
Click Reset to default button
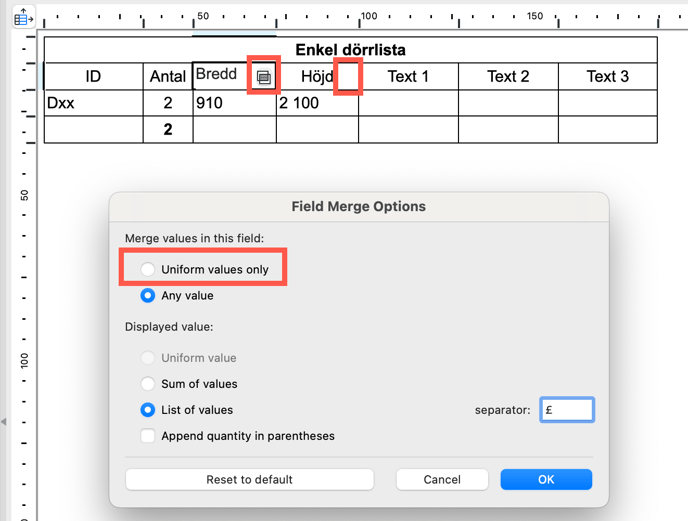249,479
